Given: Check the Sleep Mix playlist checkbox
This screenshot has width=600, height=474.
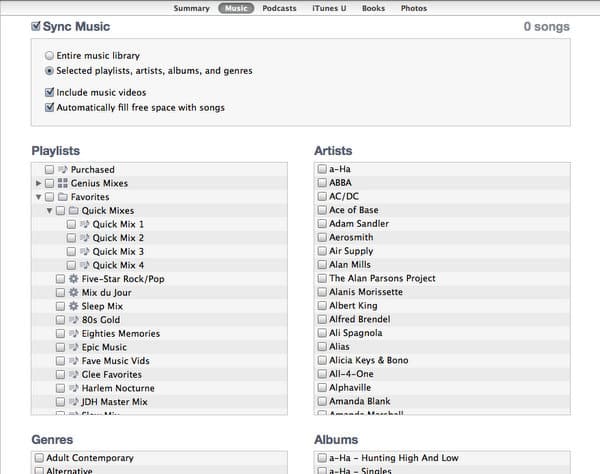Looking at the screenshot, I should coord(60,306).
